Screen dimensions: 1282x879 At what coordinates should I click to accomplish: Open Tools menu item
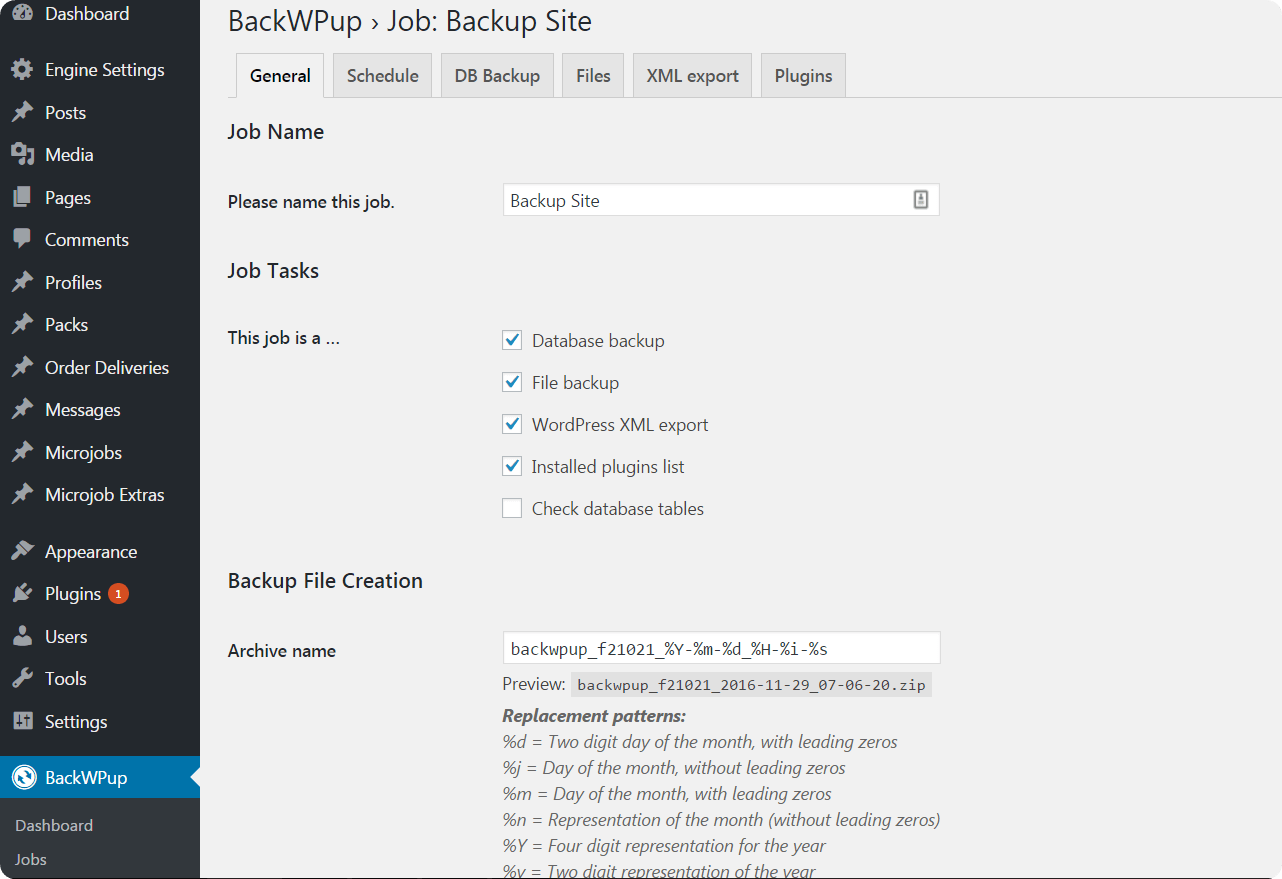pos(100,679)
